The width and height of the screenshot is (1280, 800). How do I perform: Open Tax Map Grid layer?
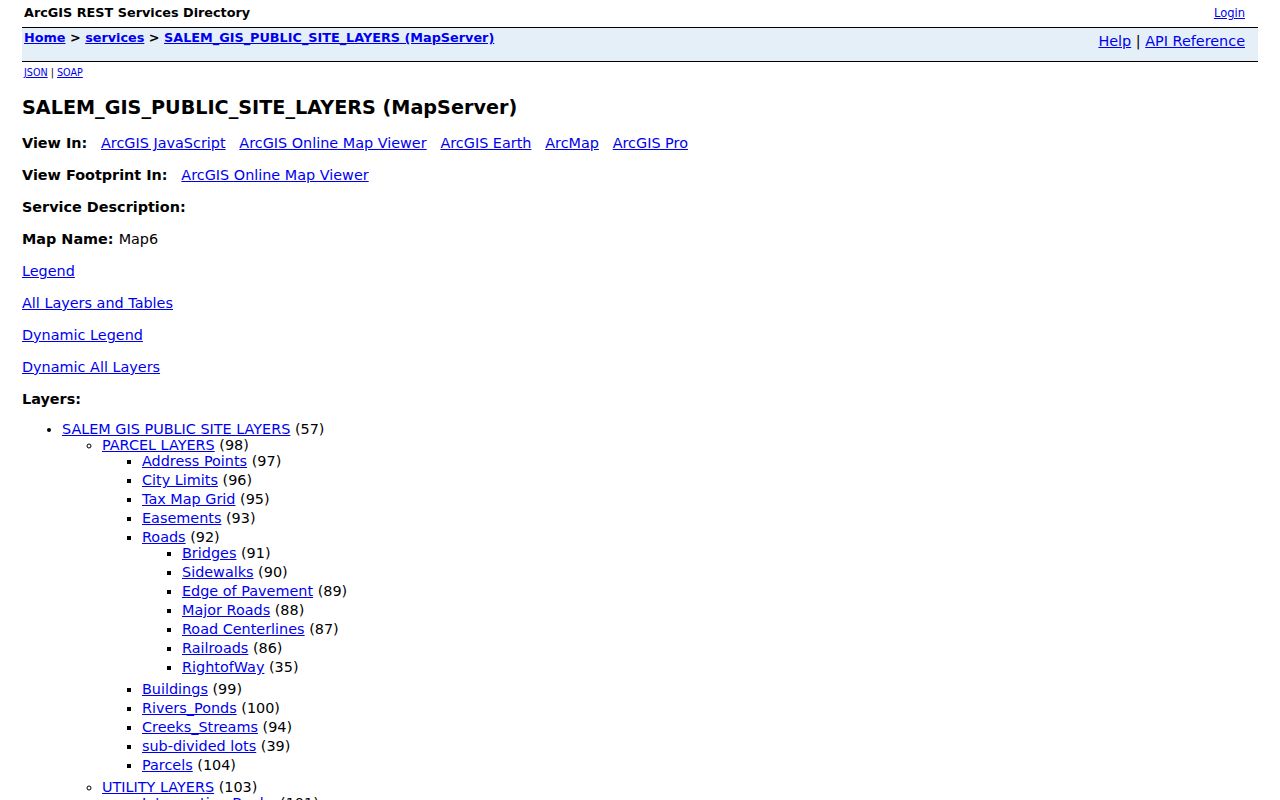tap(188, 499)
